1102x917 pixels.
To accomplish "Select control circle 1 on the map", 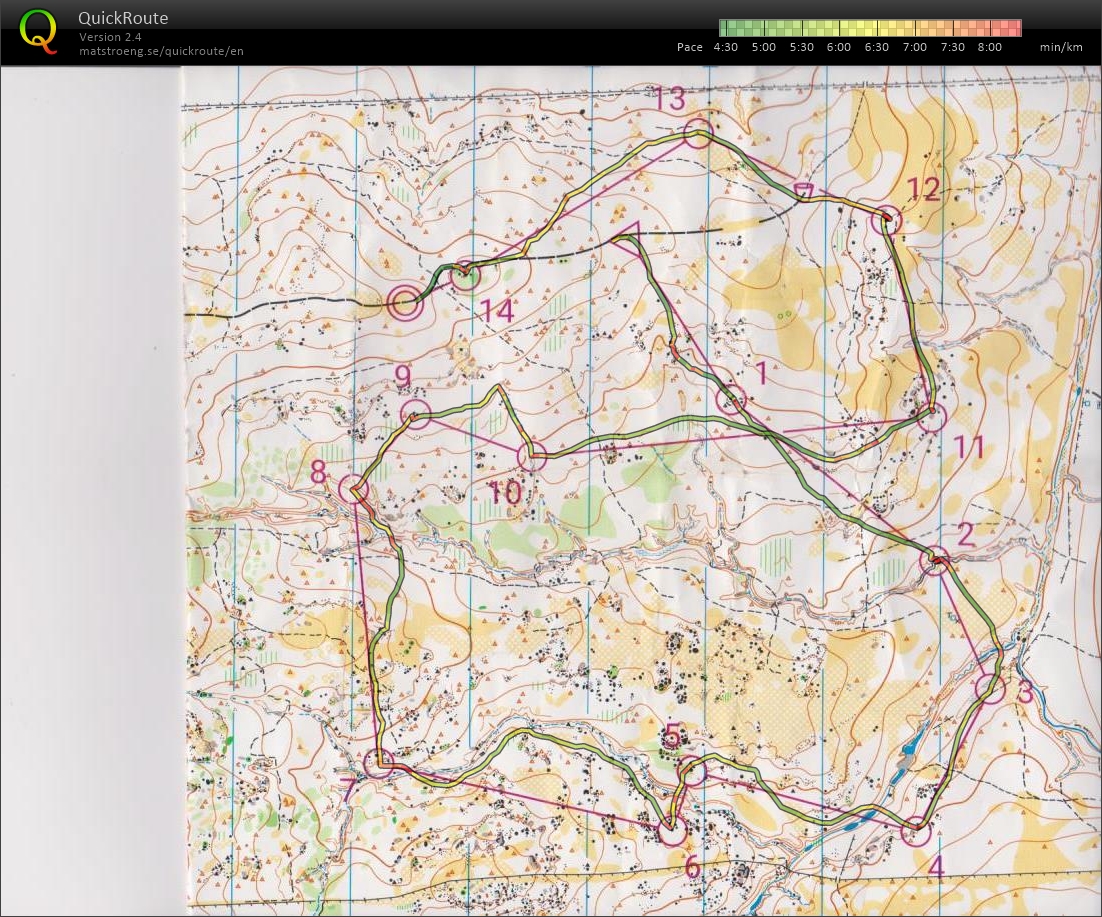I will tap(732, 399).
